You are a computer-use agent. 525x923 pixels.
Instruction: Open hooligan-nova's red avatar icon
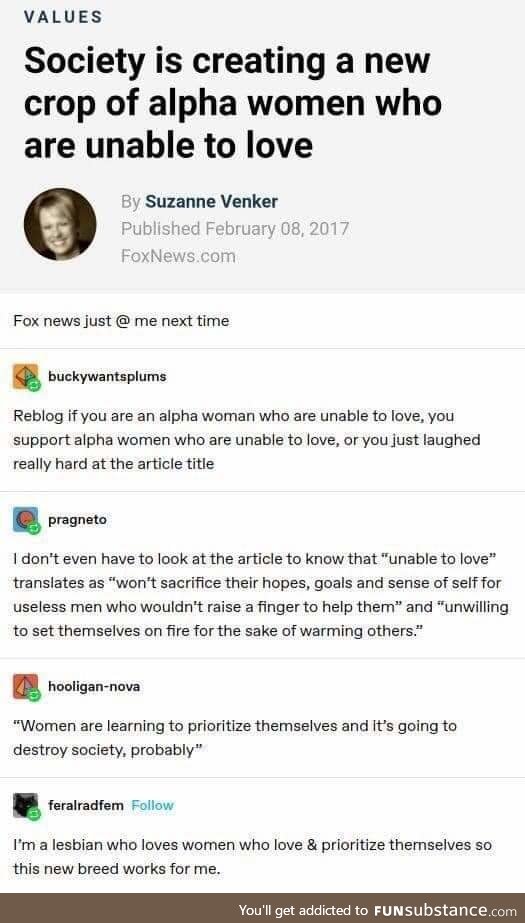25,686
